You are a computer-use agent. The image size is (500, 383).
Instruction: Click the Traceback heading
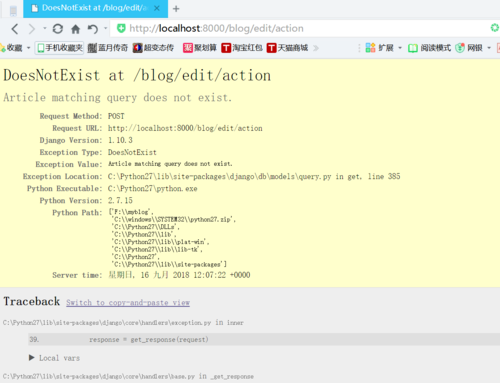(32, 301)
